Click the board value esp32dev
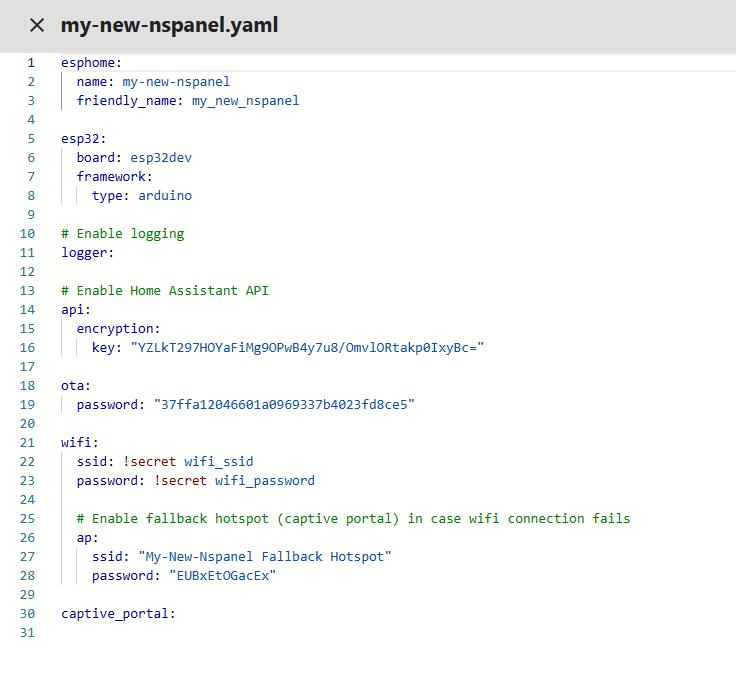 161,158
